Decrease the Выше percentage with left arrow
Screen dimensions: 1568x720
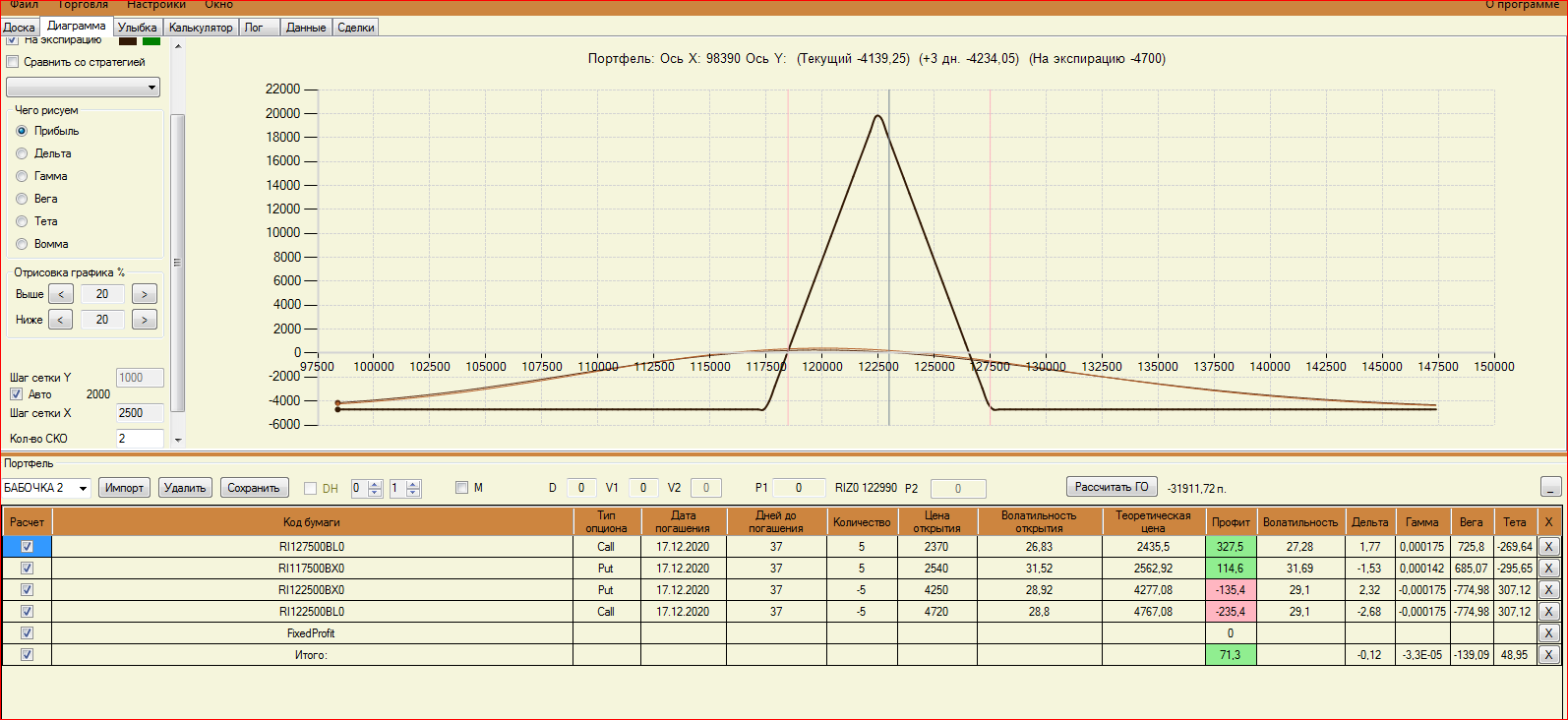(61, 294)
